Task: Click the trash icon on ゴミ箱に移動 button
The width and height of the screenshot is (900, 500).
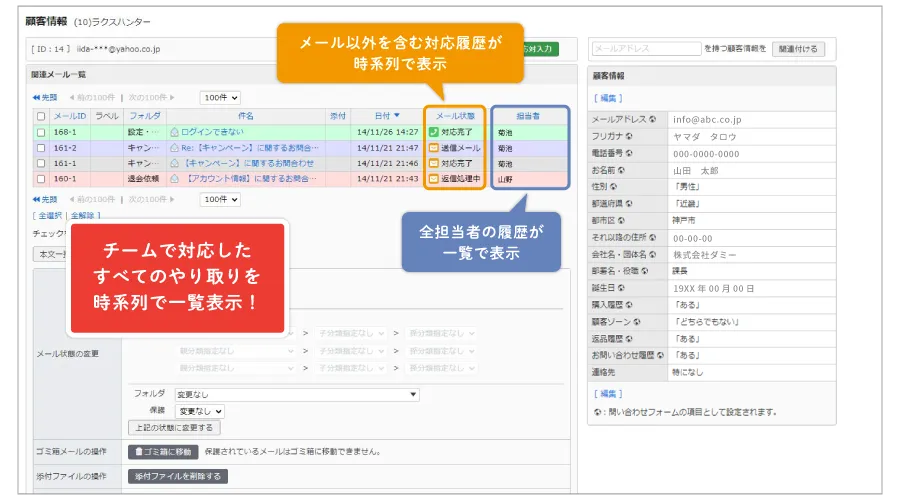Action: 138,451
